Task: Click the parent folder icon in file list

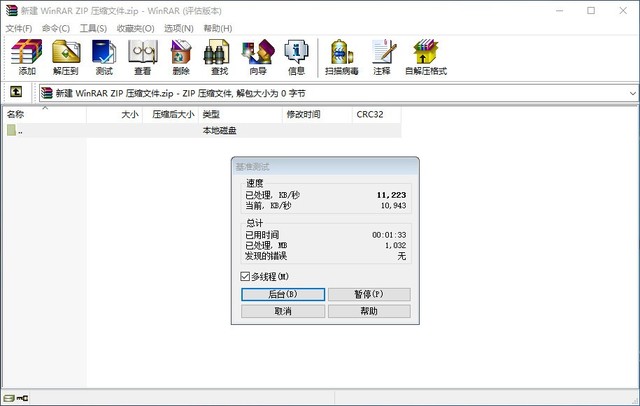Action: 11,130
